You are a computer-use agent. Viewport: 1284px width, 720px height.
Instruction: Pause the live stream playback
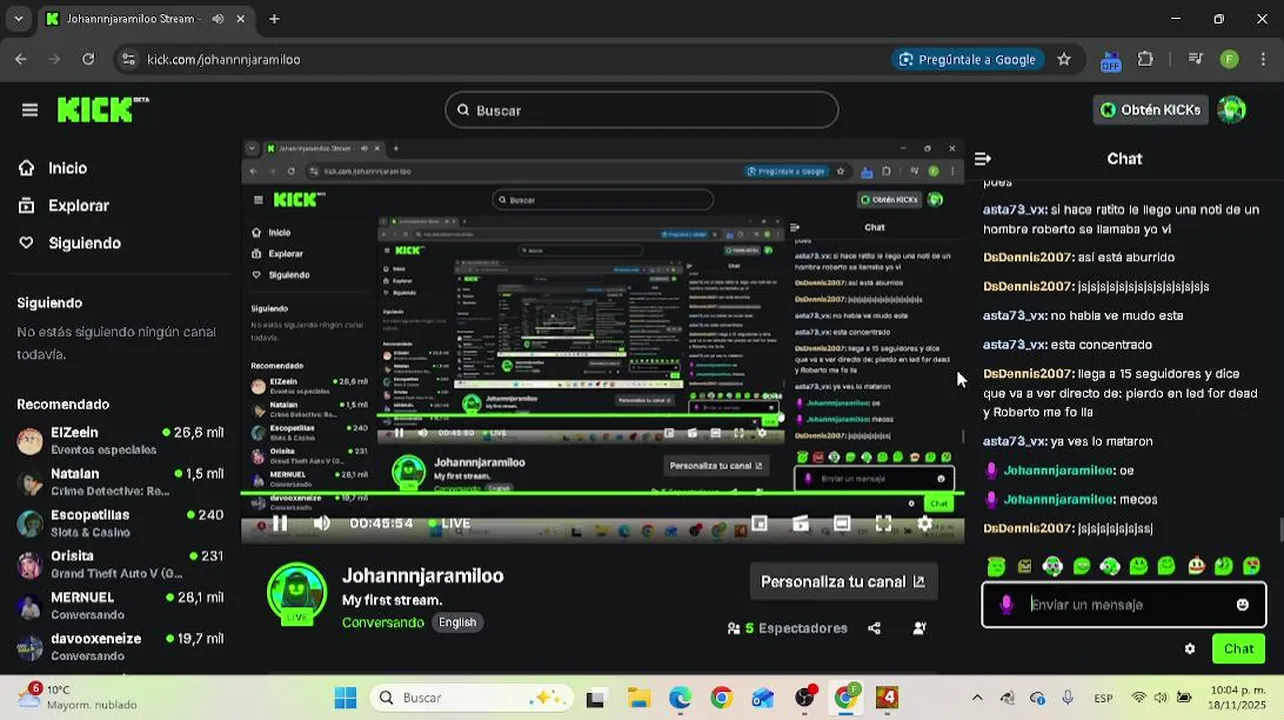coord(280,523)
